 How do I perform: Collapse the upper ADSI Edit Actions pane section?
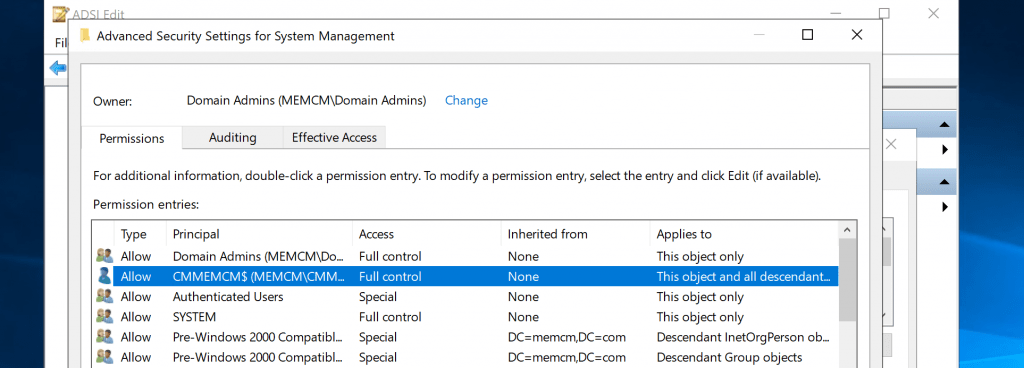(x=944, y=125)
